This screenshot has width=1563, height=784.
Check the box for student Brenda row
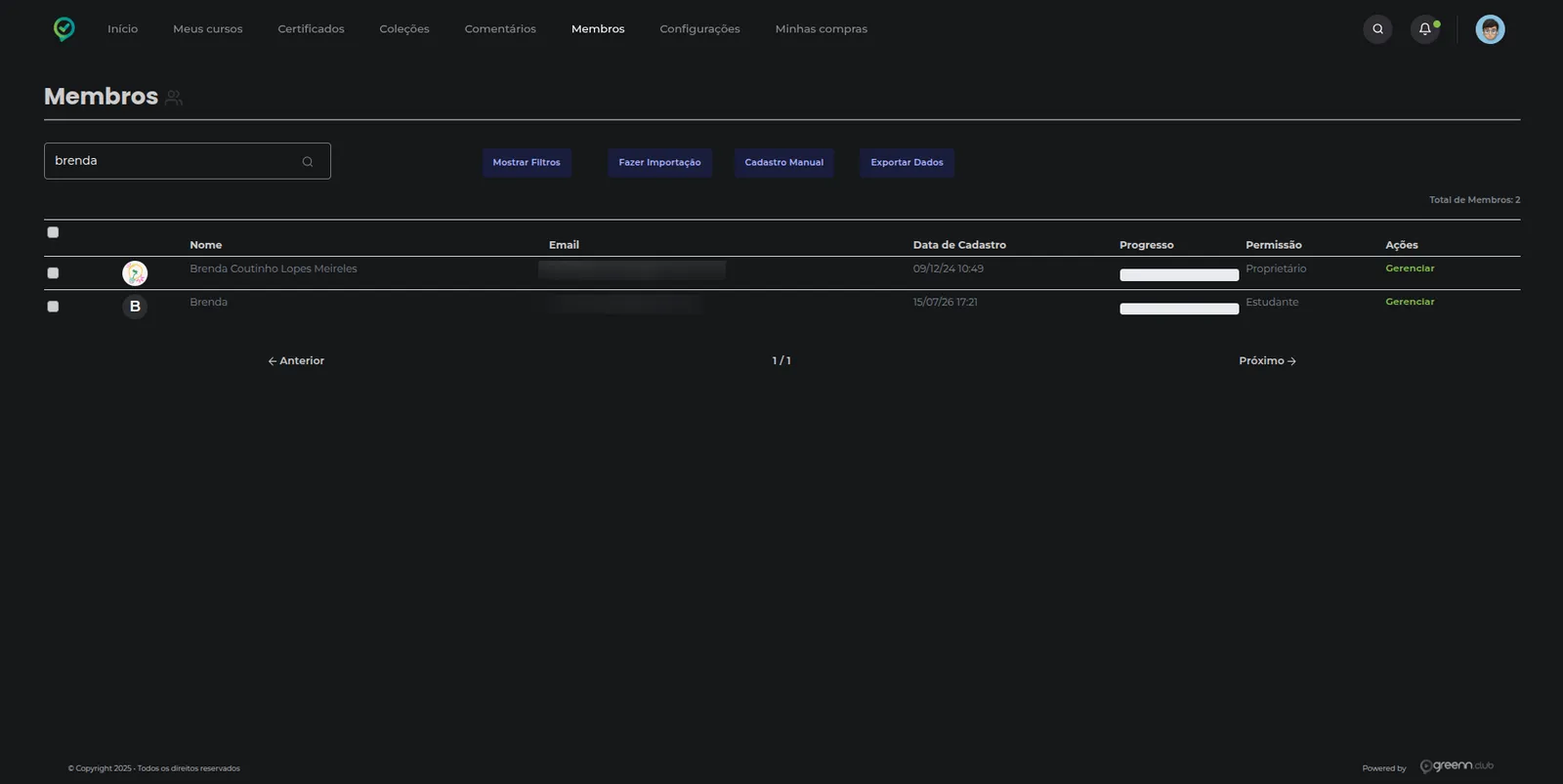point(53,307)
